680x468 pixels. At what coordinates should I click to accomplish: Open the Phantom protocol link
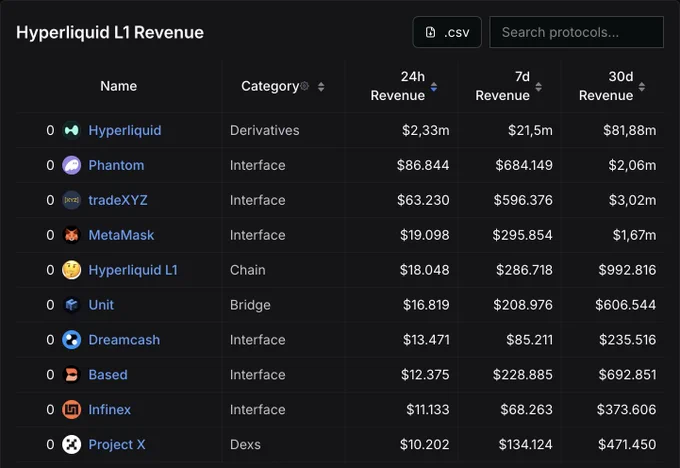click(x=116, y=165)
